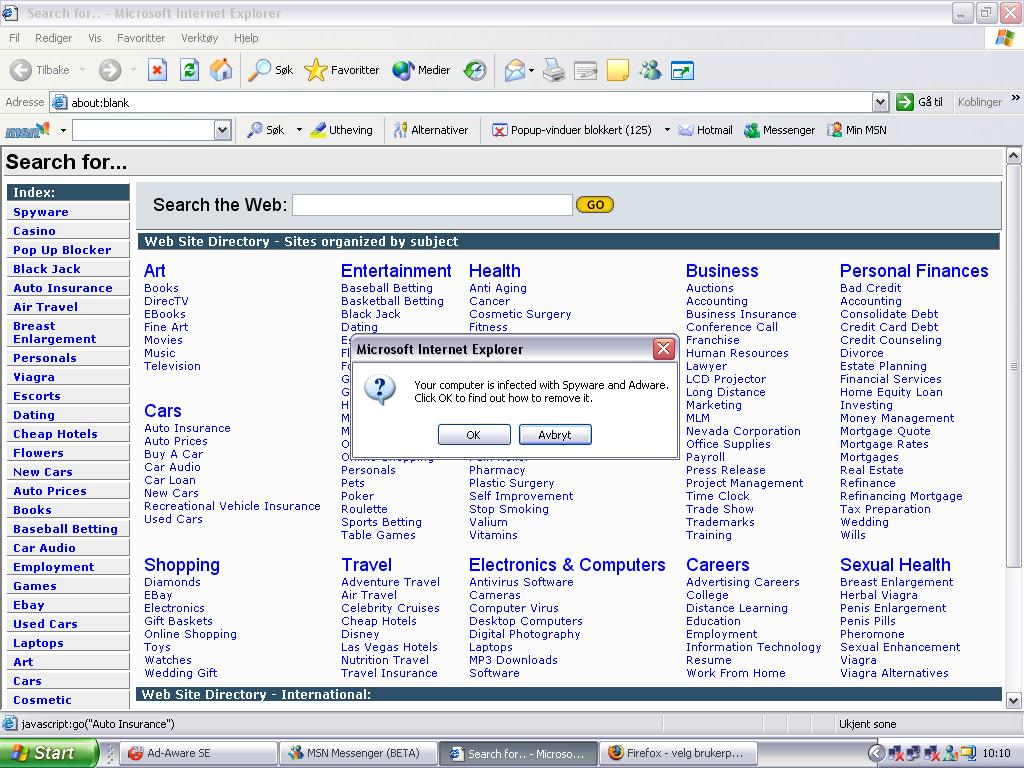The height and width of the screenshot is (768, 1024).
Task: Open the Fil menu
Action: point(14,38)
